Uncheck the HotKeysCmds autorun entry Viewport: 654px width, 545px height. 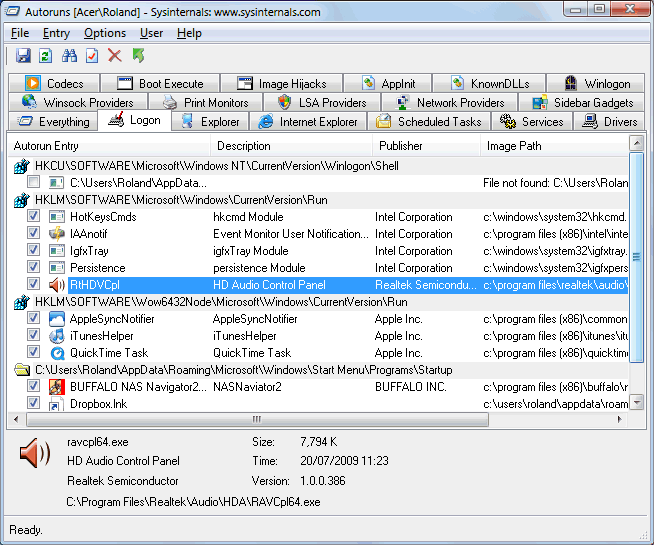pyautogui.click(x=34, y=217)
